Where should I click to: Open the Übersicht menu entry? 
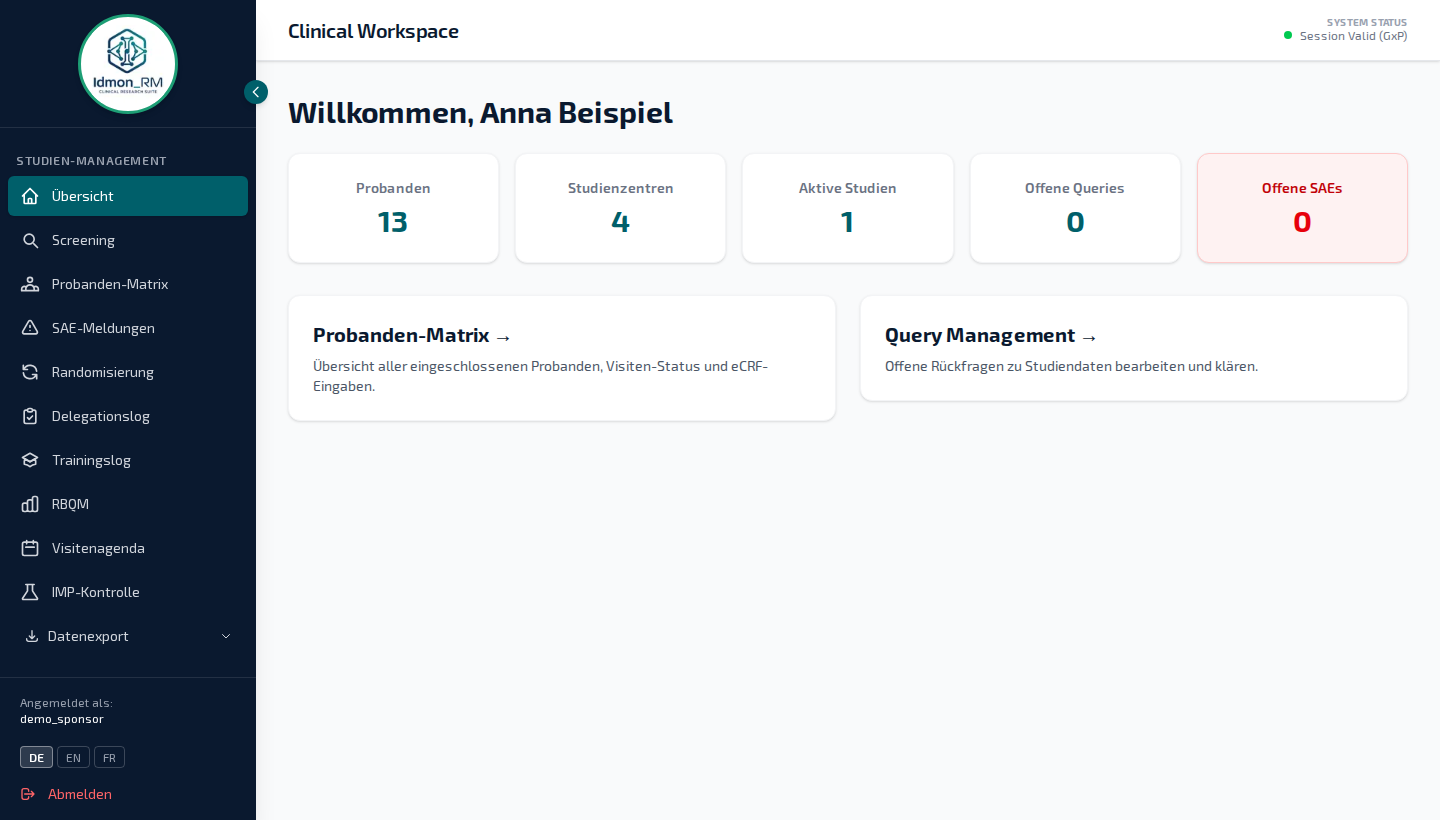128,196
